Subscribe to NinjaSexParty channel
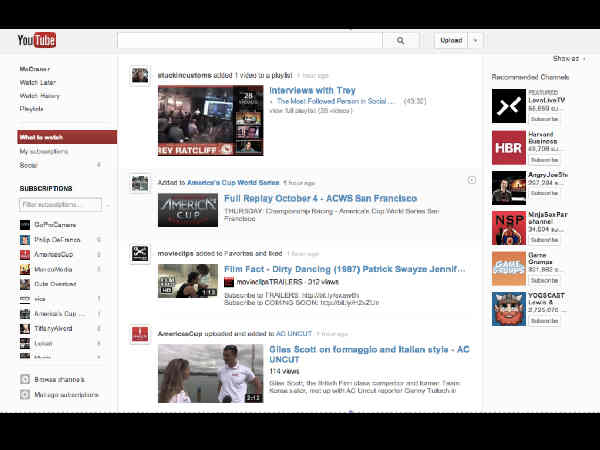600x450 pixels. 545,240
